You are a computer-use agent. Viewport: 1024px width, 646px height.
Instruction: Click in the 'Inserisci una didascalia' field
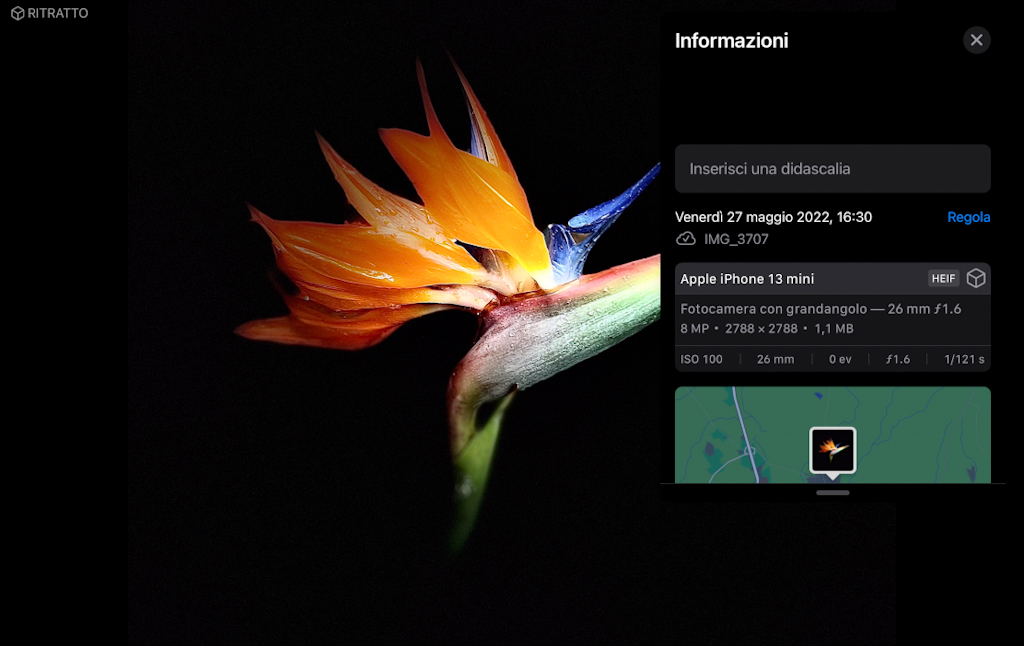[x=832, y=169]
